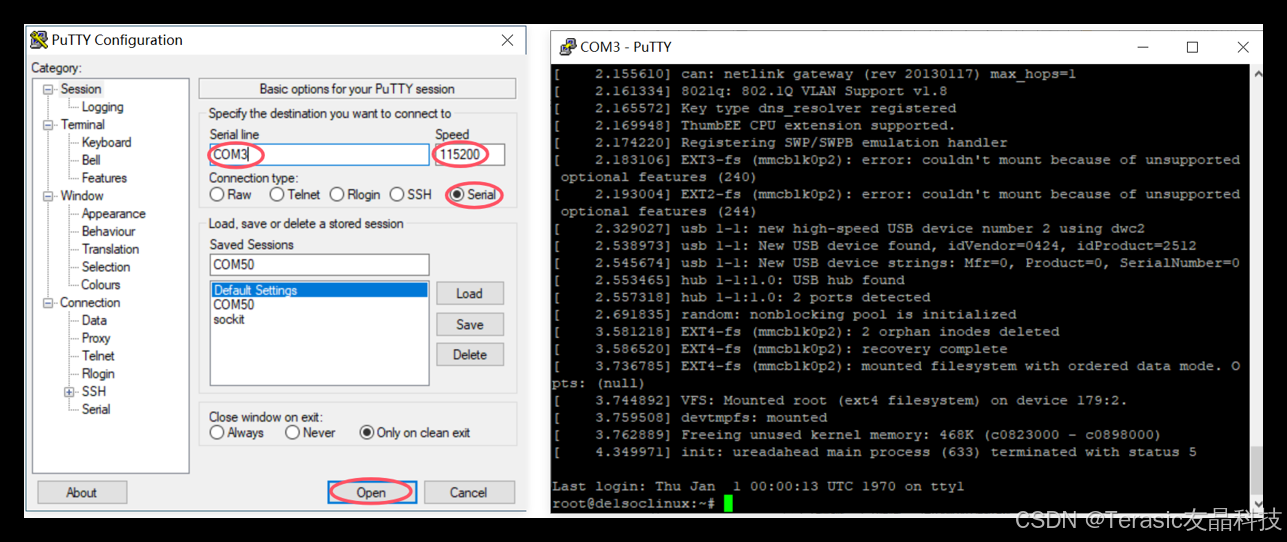Click the PuTTY terminal vertical scrollbar
Screen dimensions: 1287x542
(x=1257, y=289)
